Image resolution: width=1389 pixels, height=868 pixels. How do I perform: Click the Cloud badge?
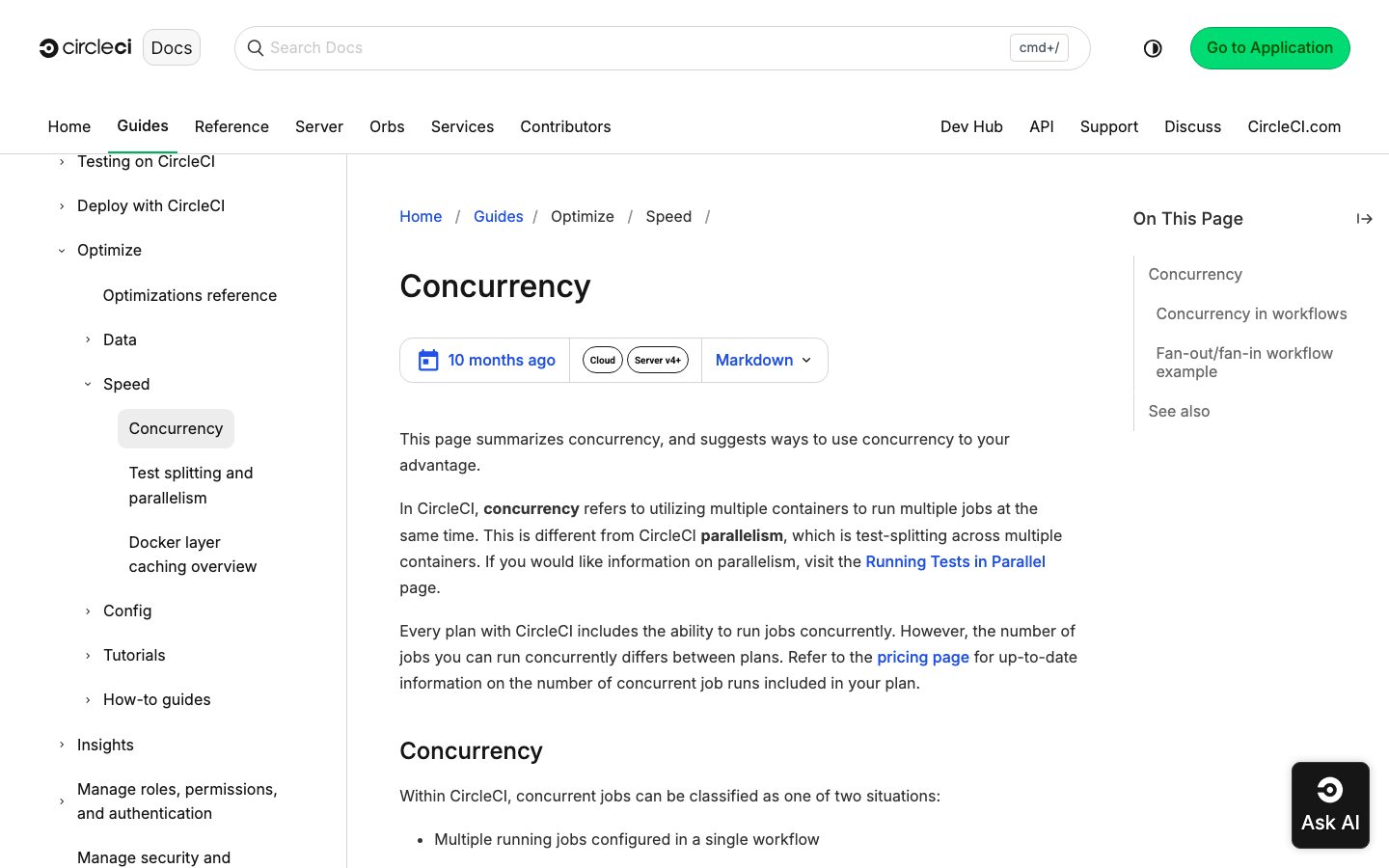click(x=603, y=360)
